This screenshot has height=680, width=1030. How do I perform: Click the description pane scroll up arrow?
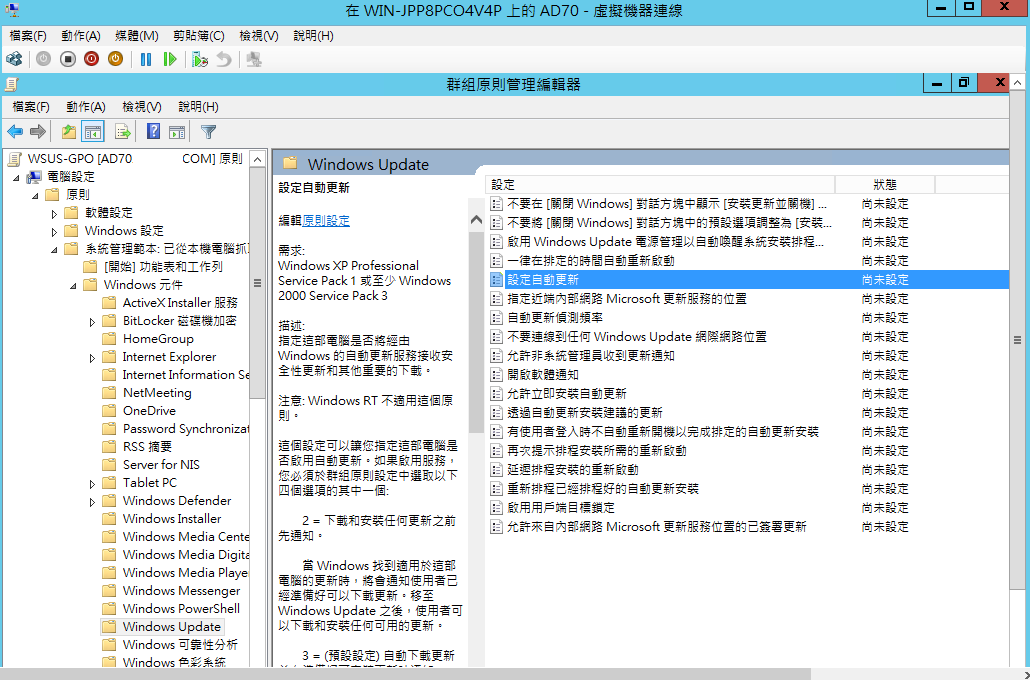click(476, 221)
